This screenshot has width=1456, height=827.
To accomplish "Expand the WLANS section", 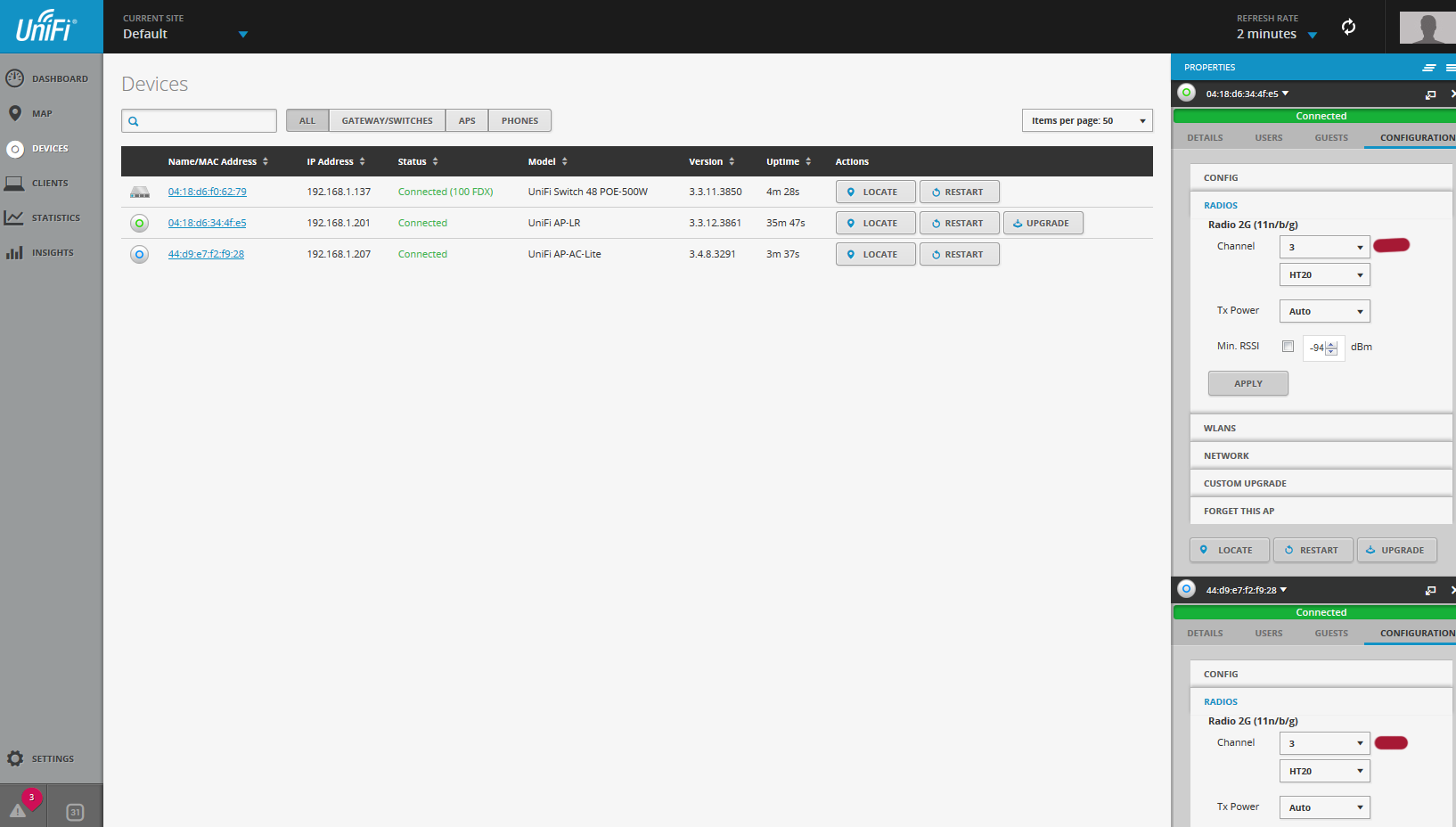I will click(1220, 428).
